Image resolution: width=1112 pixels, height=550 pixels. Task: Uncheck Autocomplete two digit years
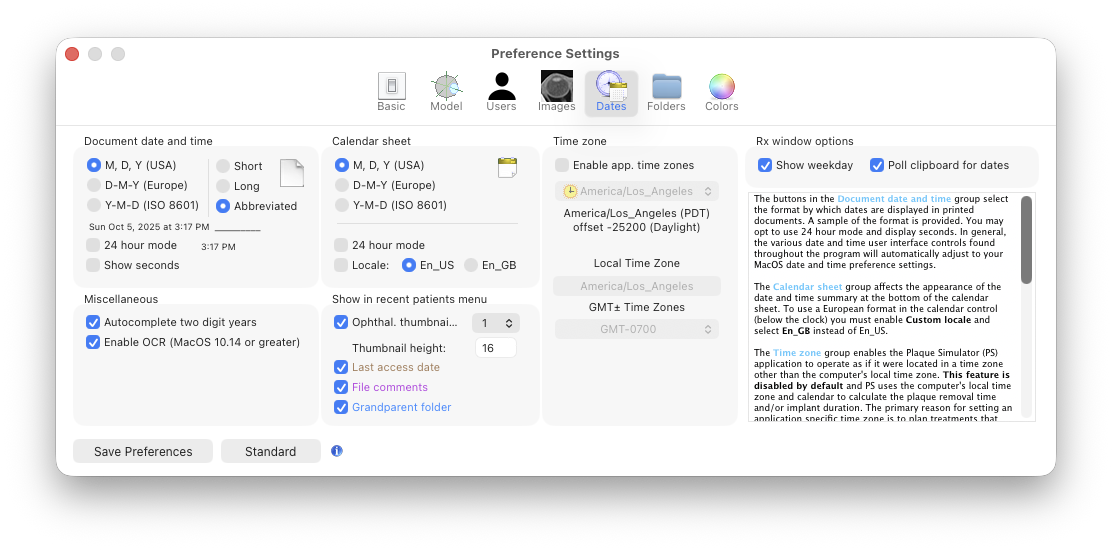point(93,322)
